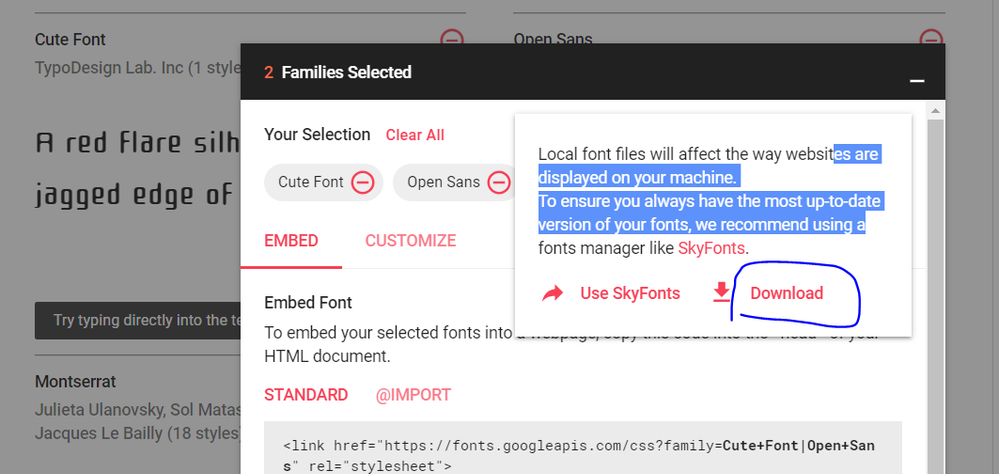This screenshot has height=474, width=999.
Task: Click the 'Embed Font' heading
Action: coord(308,302)
